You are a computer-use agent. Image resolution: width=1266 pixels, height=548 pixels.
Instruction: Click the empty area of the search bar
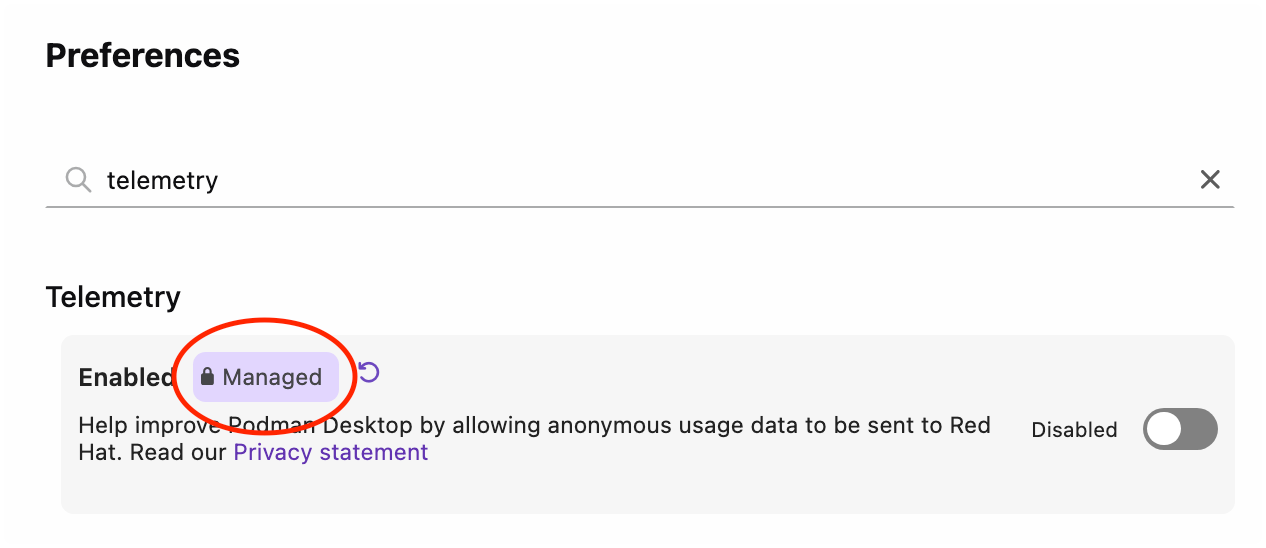pyautogui.click(x=700, y=180)
